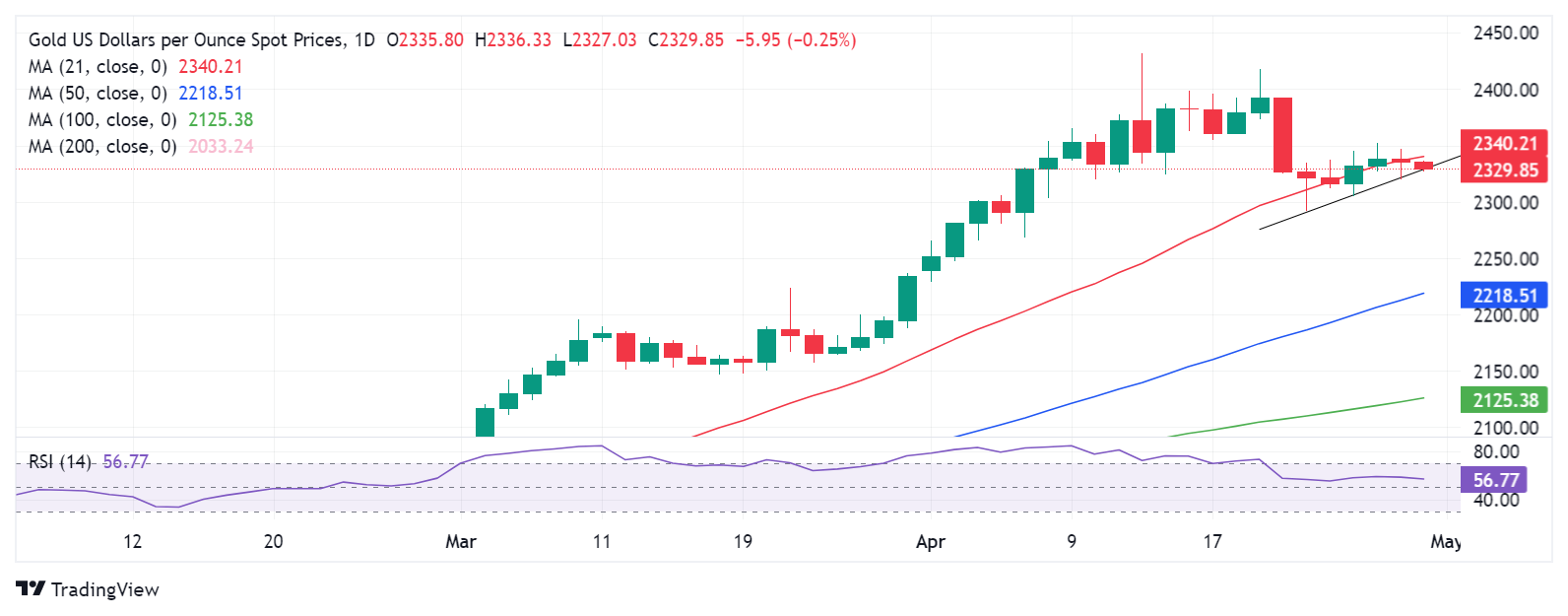
Task: Click the black ascending trendline on chart
Action: point(1360,192)
